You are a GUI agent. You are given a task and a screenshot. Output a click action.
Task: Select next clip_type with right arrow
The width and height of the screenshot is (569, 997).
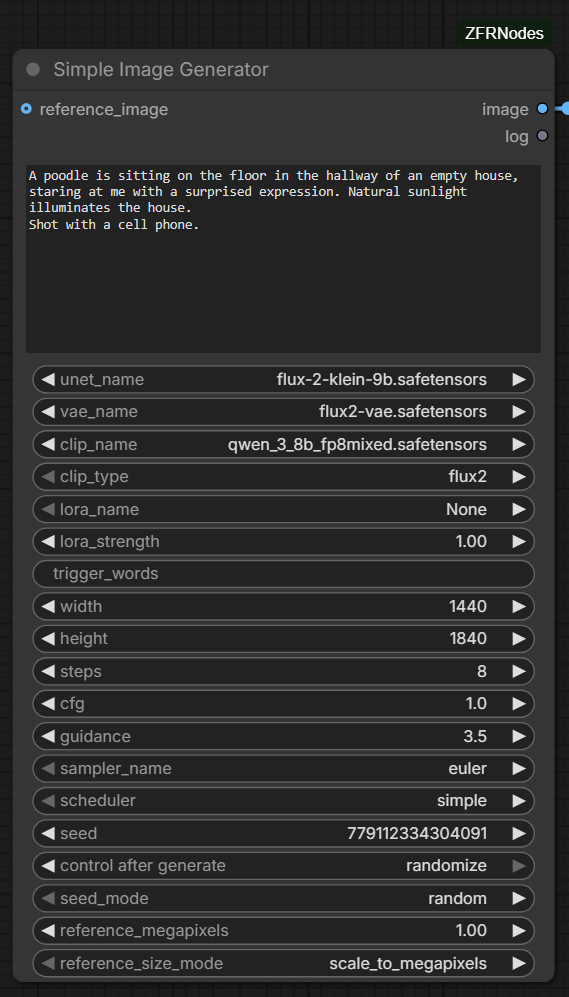[x=519, y=477]
